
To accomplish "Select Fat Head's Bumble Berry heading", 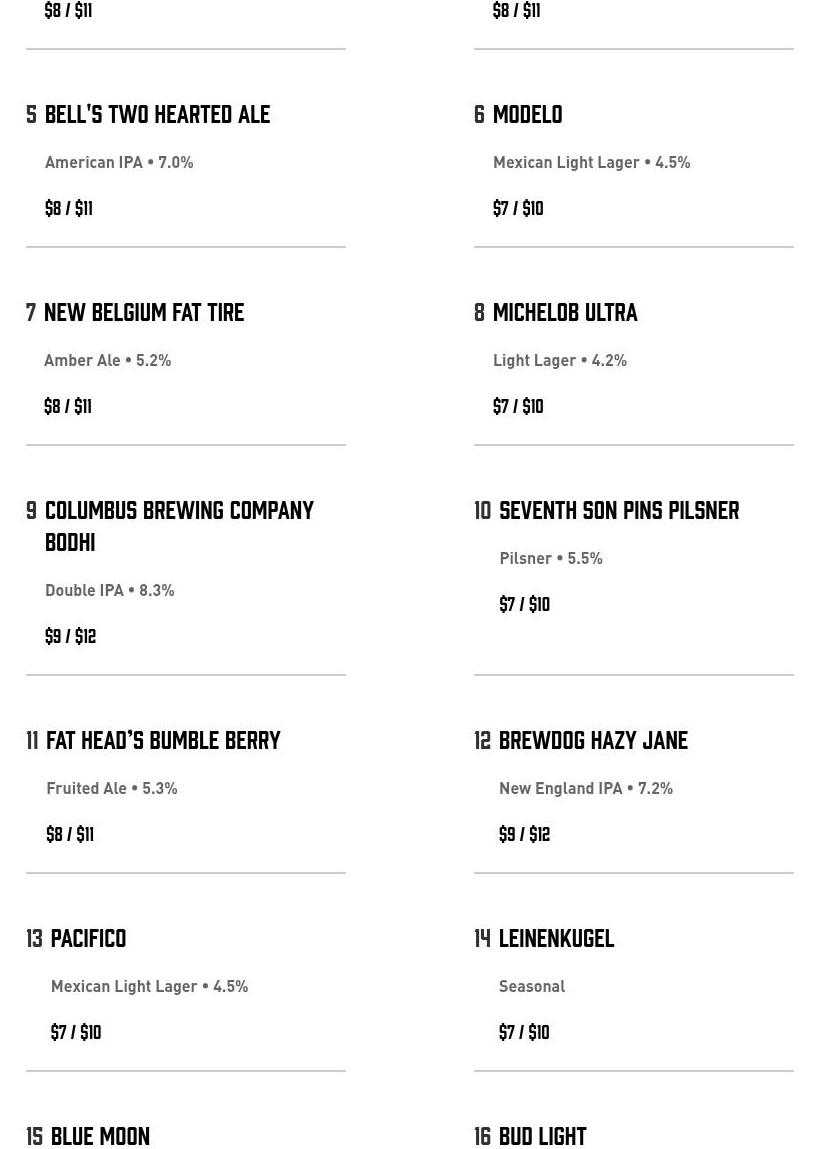I will coord(163,740).
